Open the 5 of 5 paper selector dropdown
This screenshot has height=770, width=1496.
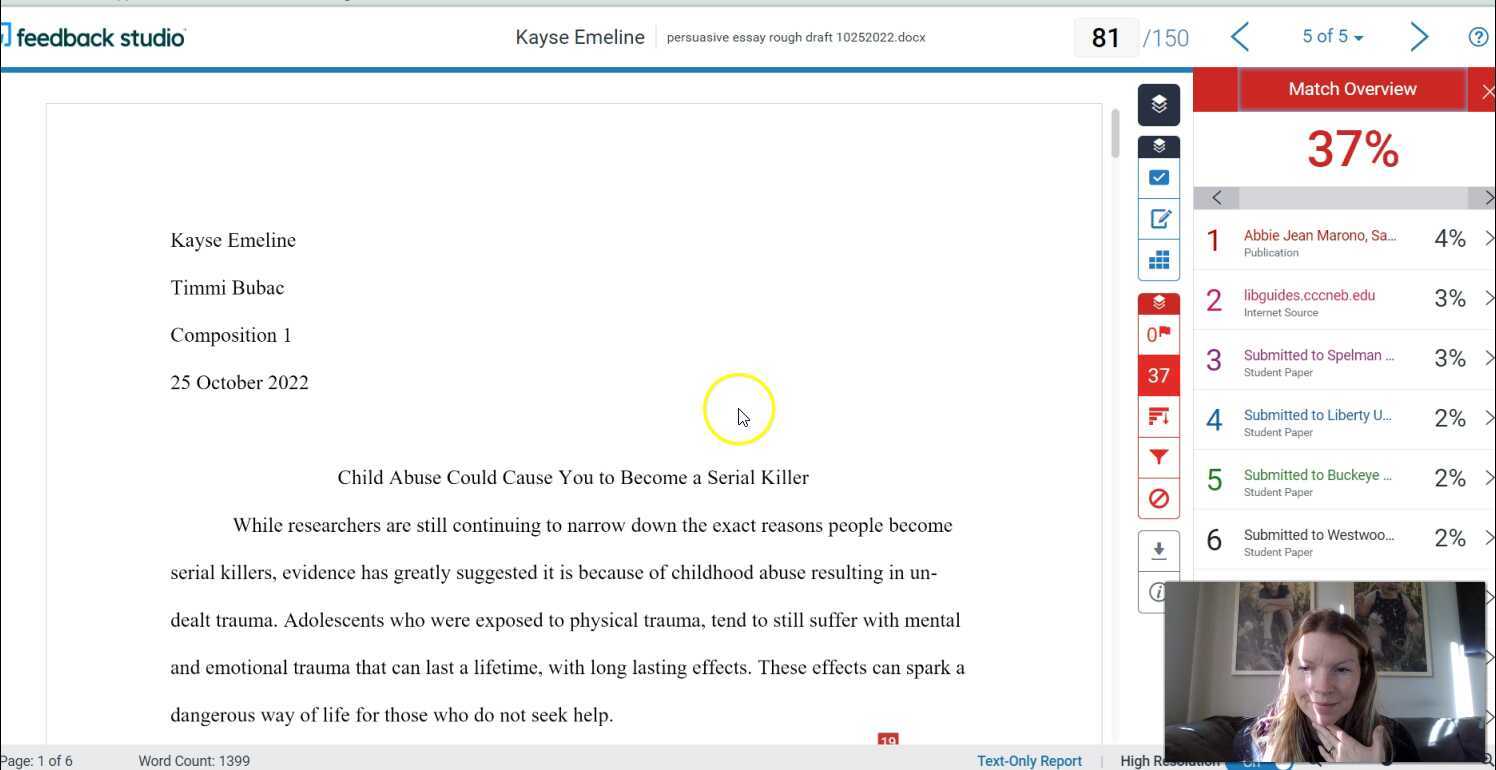click(1332, 36)
